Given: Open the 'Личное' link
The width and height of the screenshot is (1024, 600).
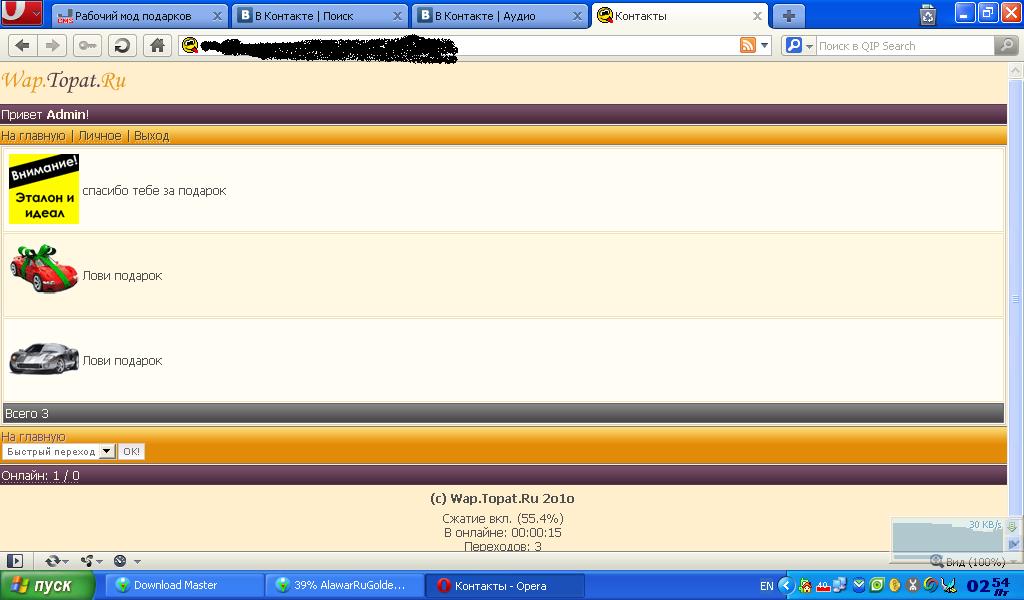Looking at the screenshot, I should point(100,136).
